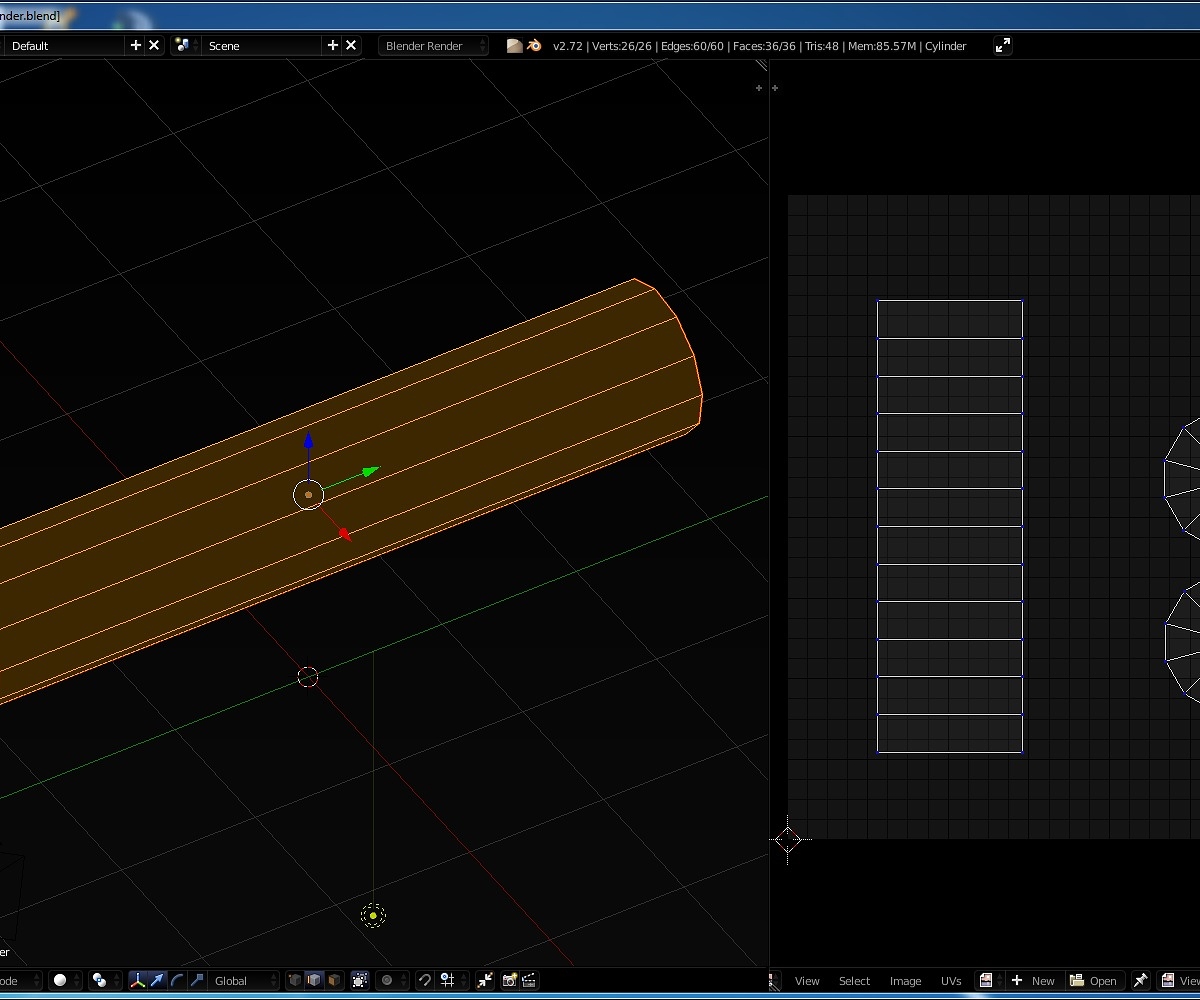Click the Default screen layout name field
Viewport: 1200px width, 1000px height.
tap(65, 46)
